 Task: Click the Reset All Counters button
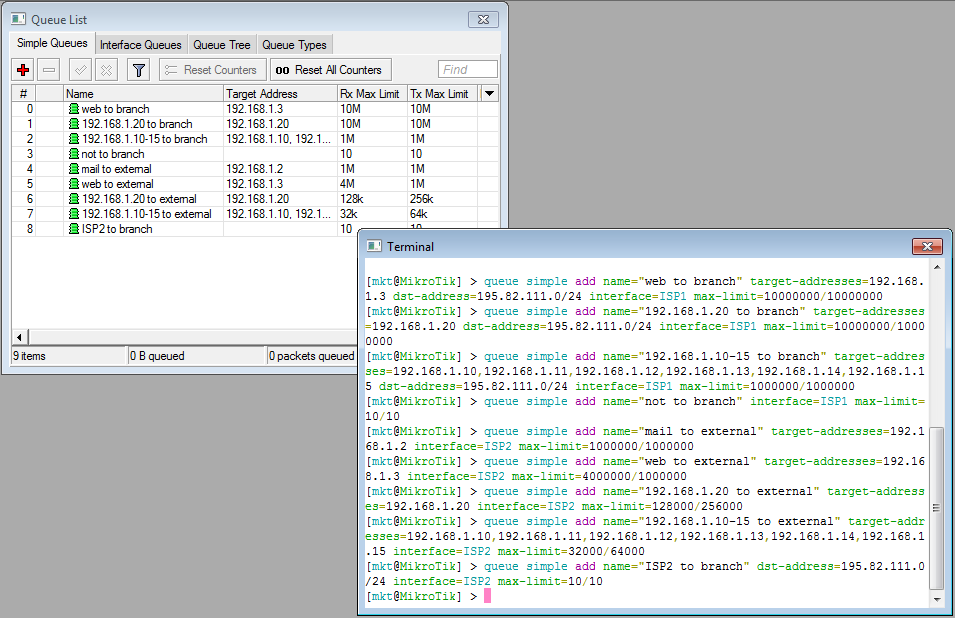pyautogui.click(x=330, y=70)
